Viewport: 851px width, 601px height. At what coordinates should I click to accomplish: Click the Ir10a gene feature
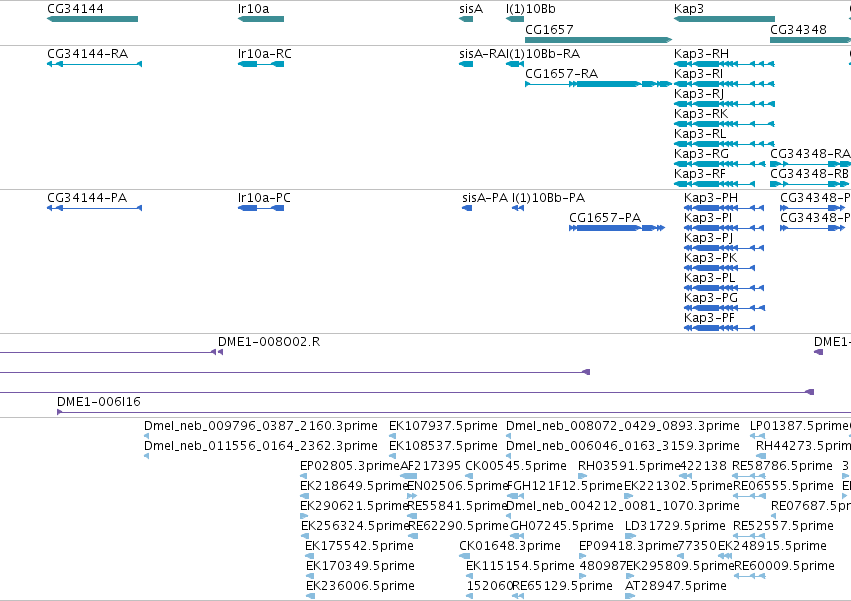click(x=261, y=19)
